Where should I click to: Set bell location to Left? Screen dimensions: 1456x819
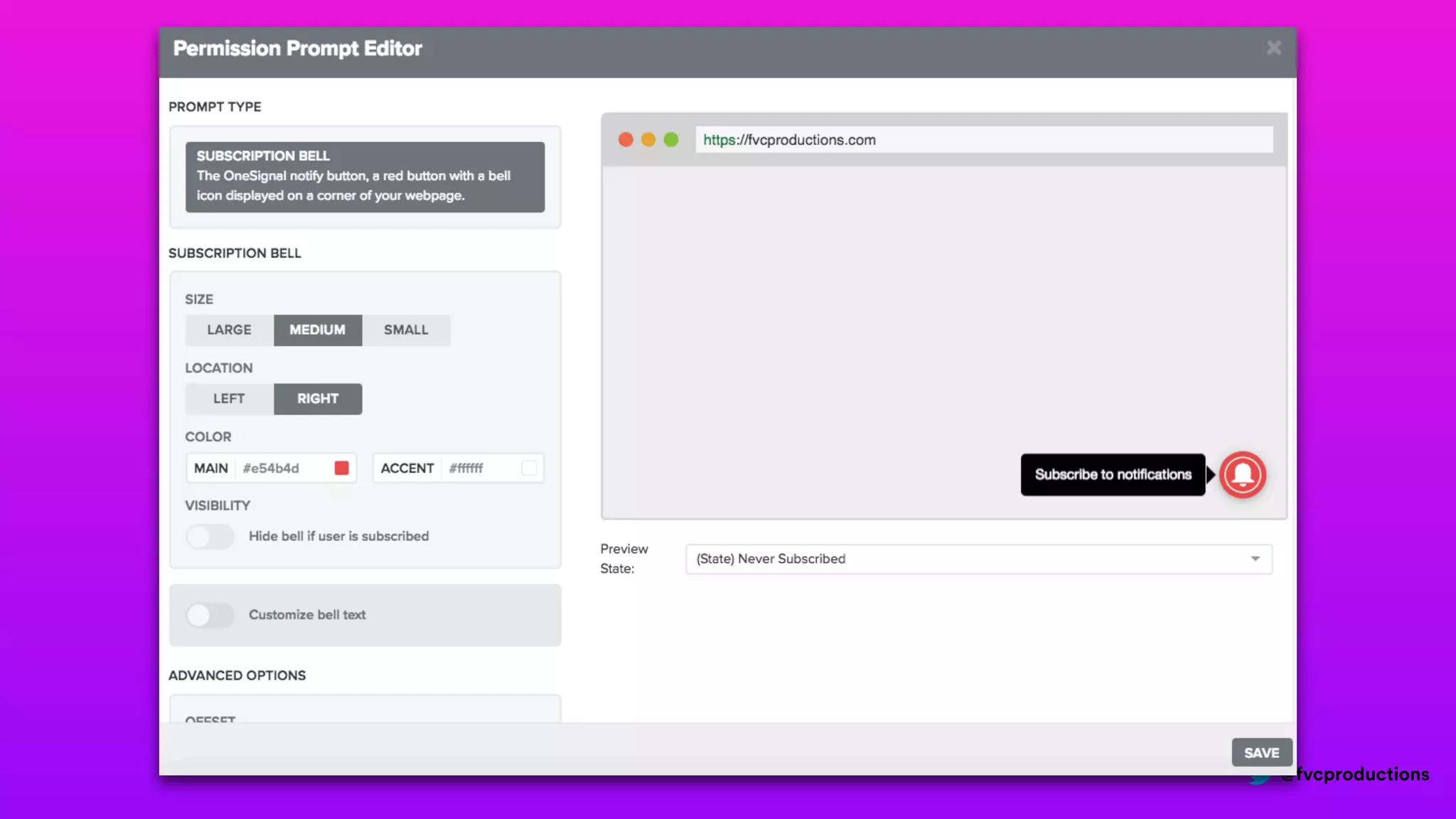(x=229, y=399)
